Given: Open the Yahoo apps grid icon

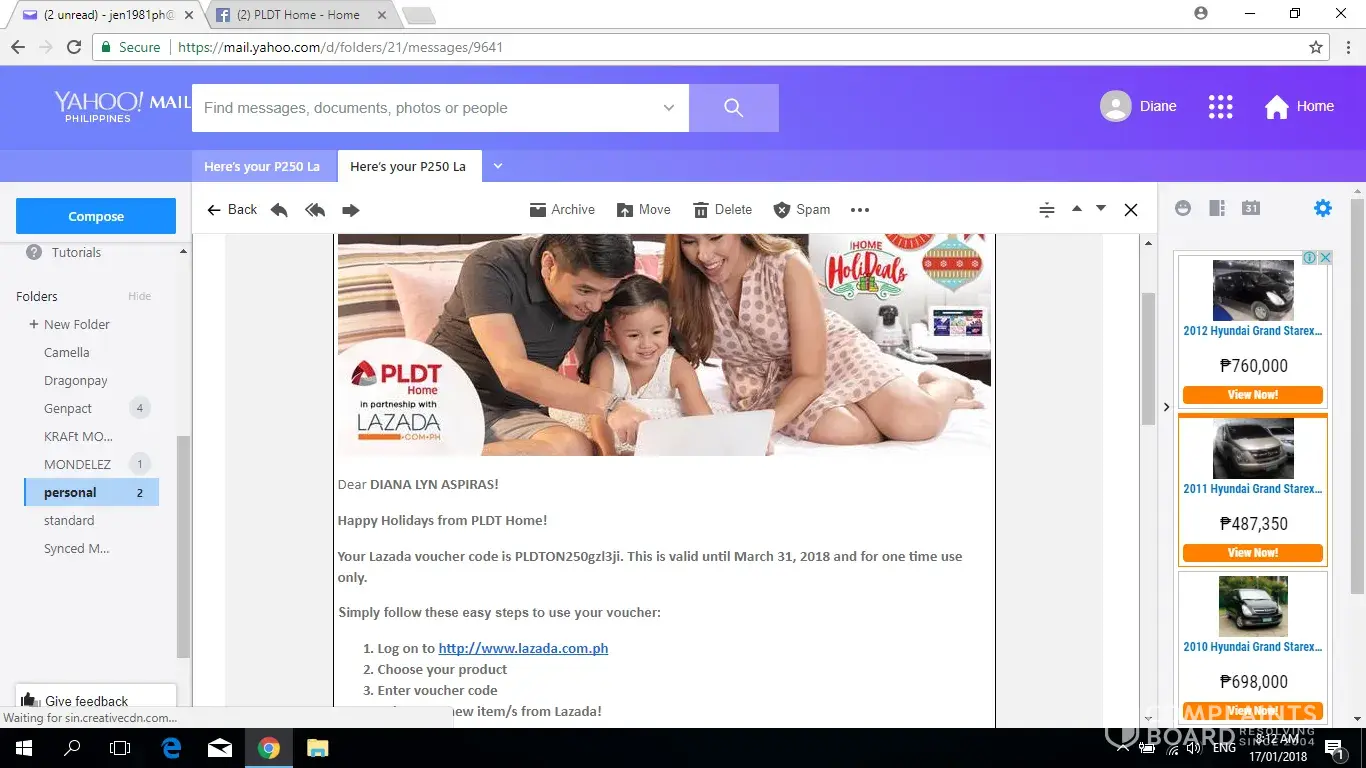Looking at the screenshot, I should 1220,107.
